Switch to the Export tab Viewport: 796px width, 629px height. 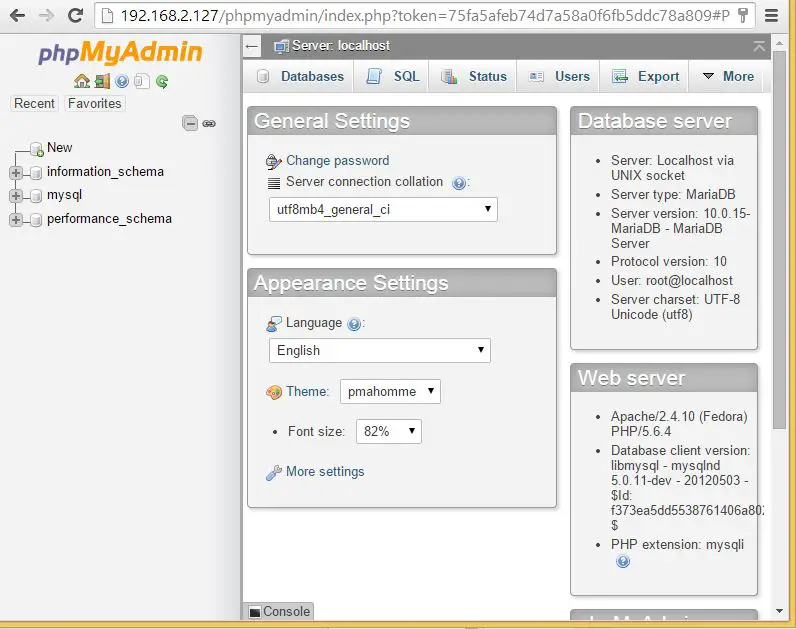pos(645,77)
